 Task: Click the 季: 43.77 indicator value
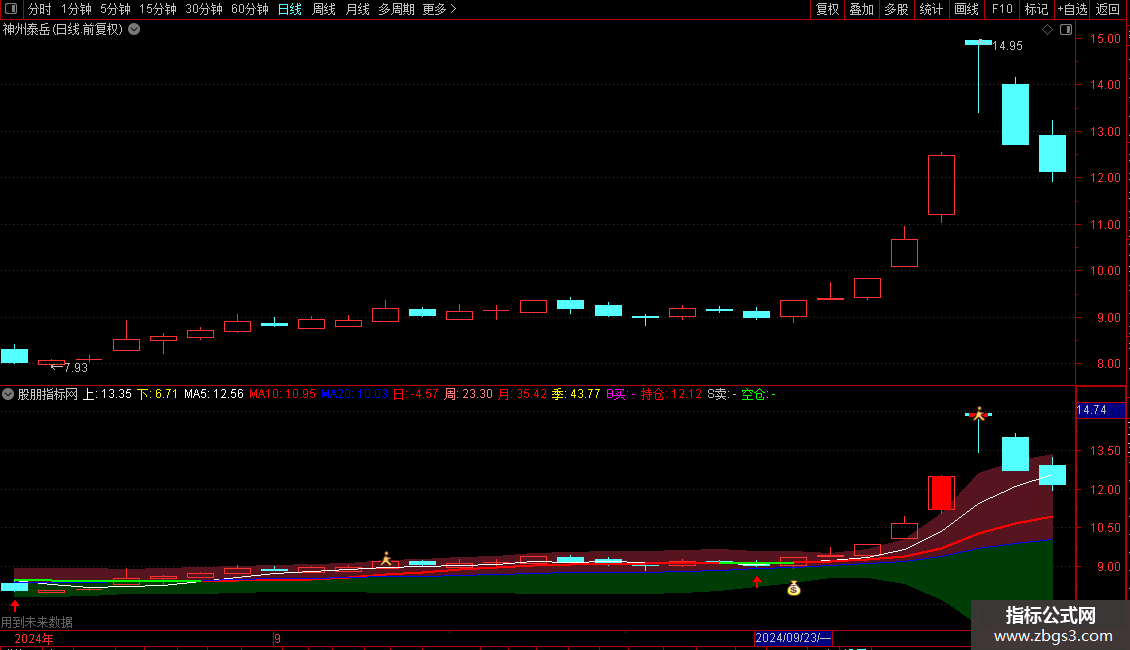pos(576,394)
